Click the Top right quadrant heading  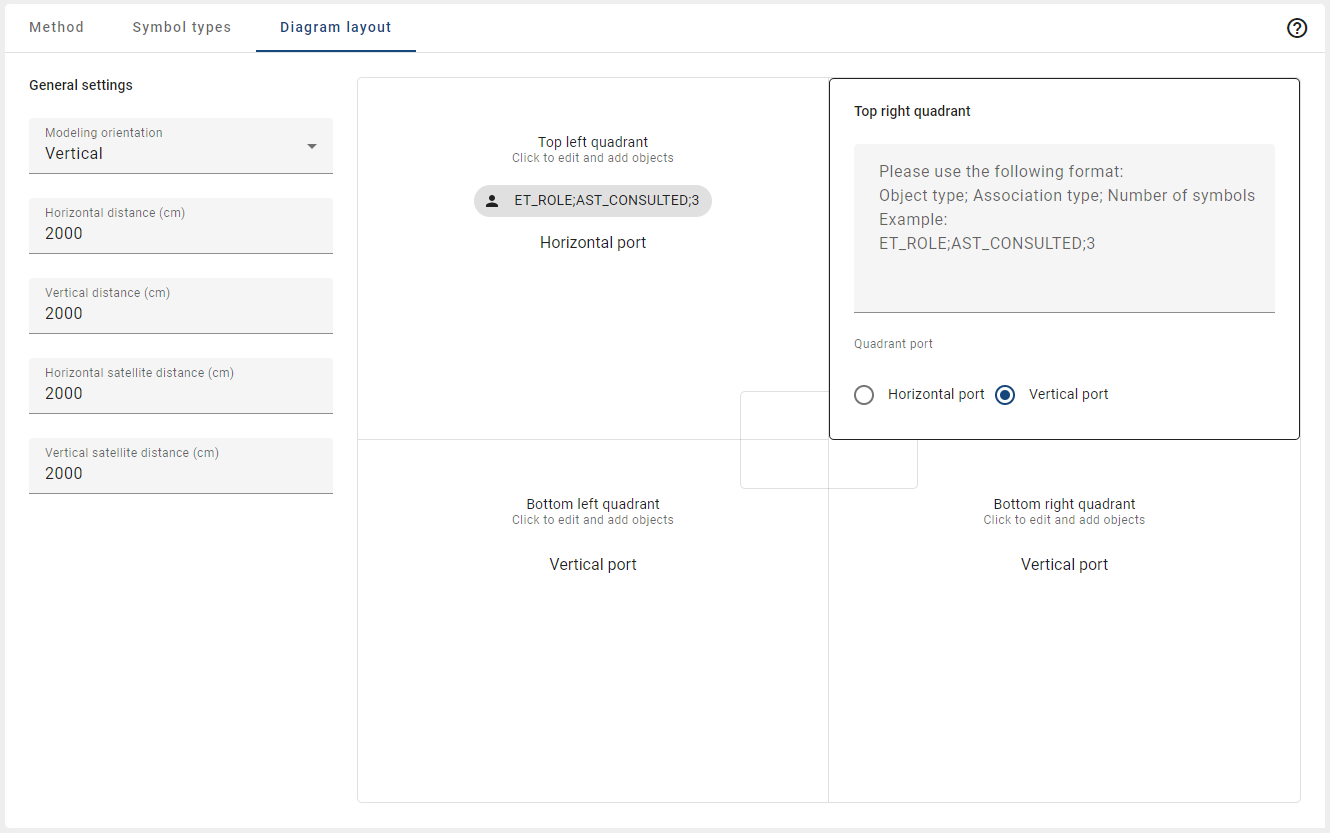912,111
